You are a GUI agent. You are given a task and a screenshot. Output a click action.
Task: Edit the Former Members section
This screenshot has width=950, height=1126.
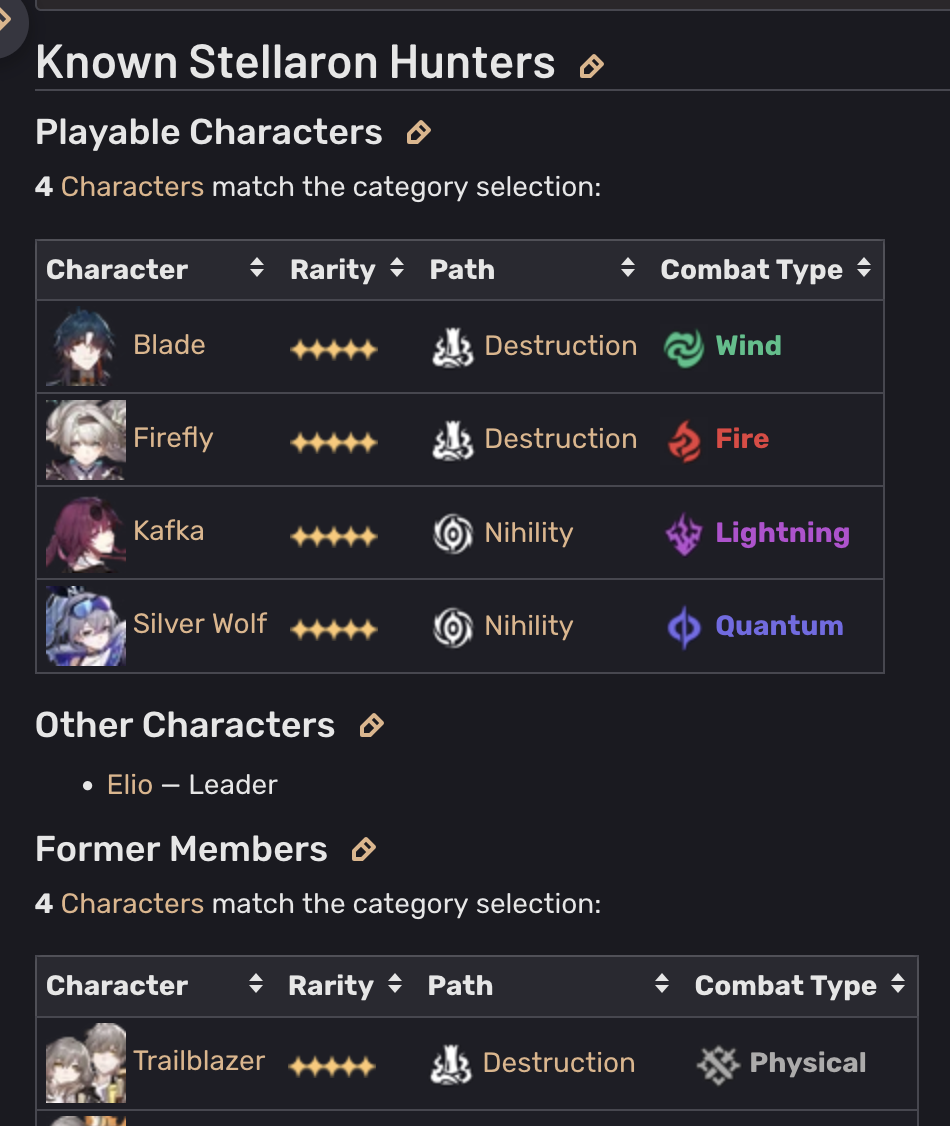(363, 850)
